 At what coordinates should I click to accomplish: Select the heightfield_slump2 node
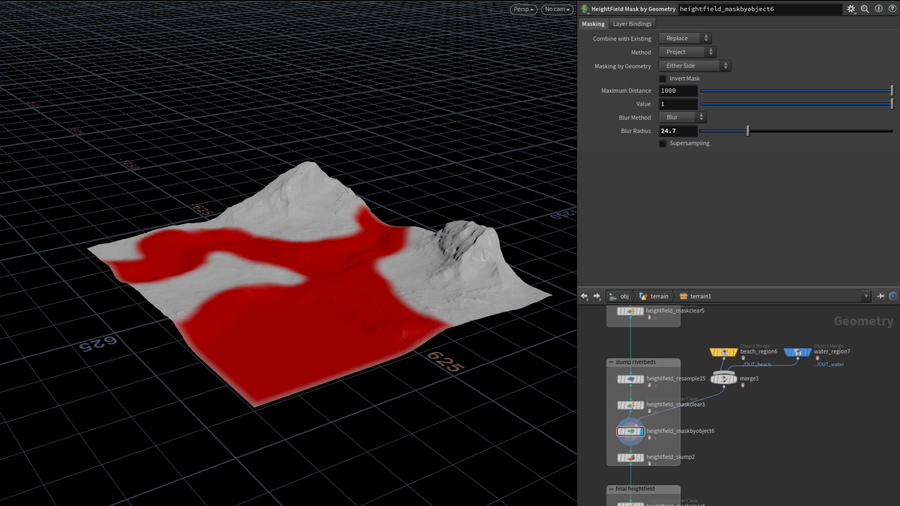(x=630, y=457)
